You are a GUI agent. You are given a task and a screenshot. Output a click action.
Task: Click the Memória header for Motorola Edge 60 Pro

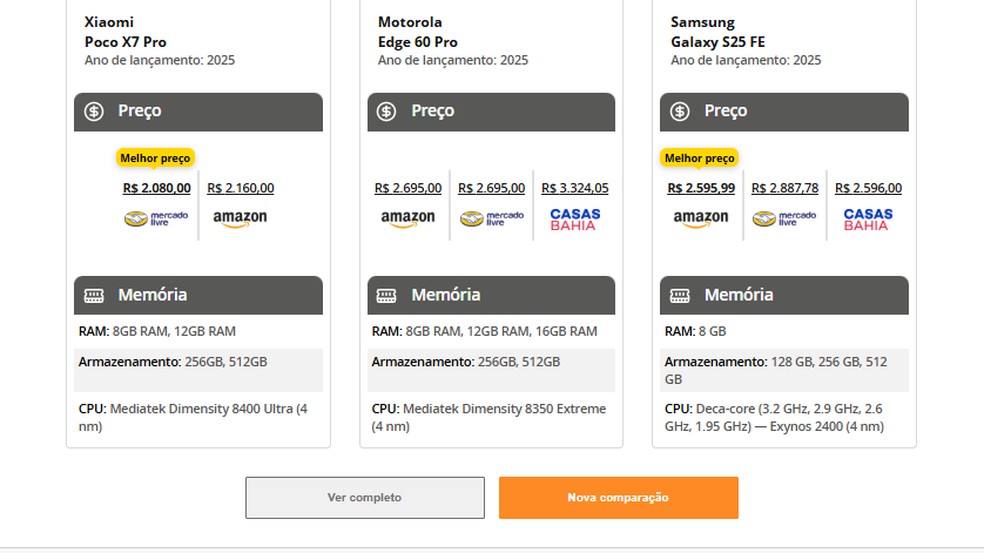(x=491, y=295)
